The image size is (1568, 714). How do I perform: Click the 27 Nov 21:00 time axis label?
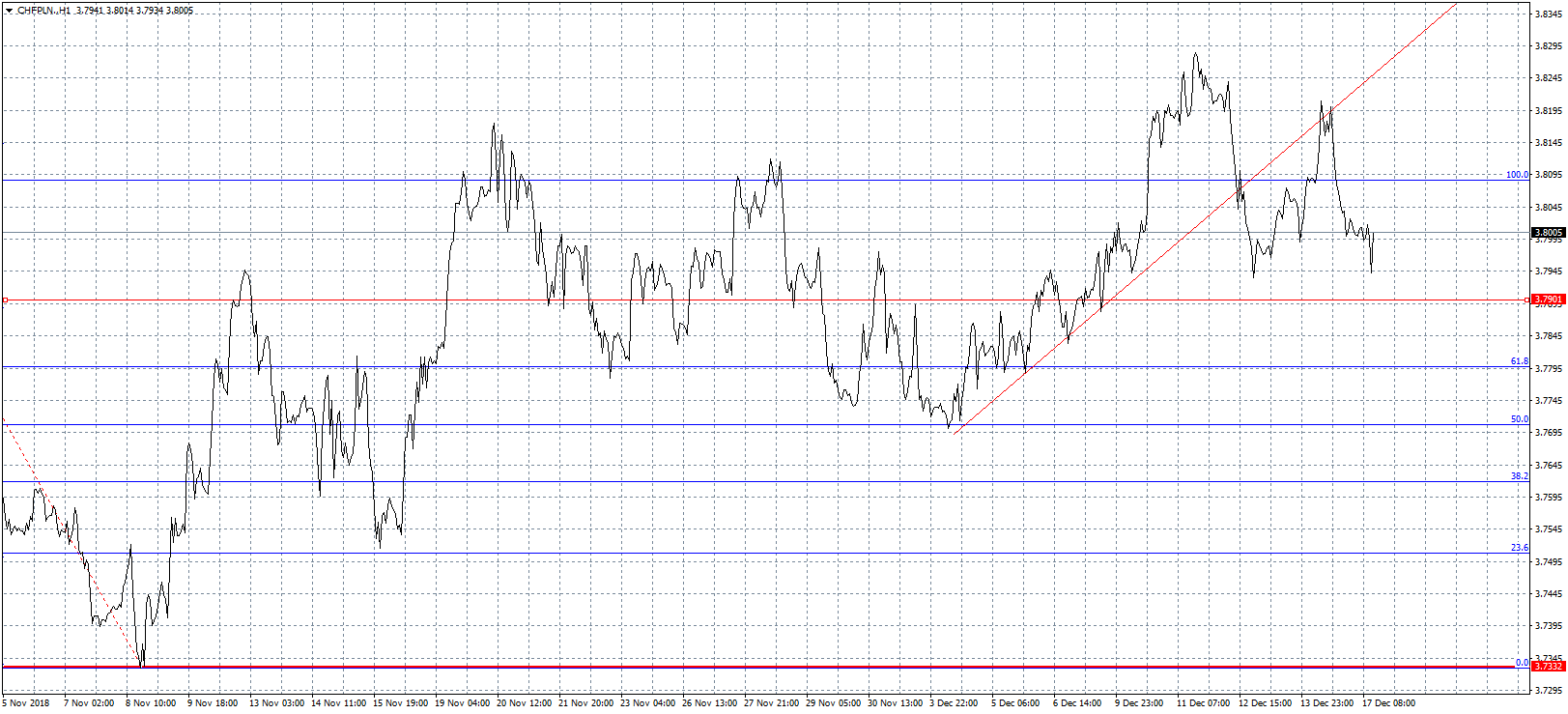tap(771, 703)
